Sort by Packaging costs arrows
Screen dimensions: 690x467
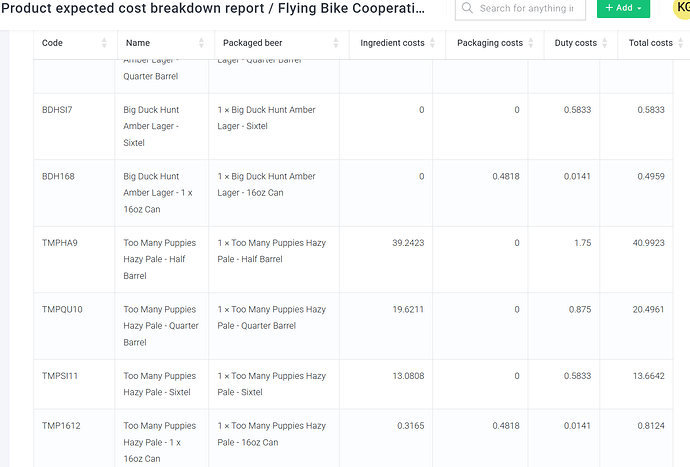click(x=531, y=43)
